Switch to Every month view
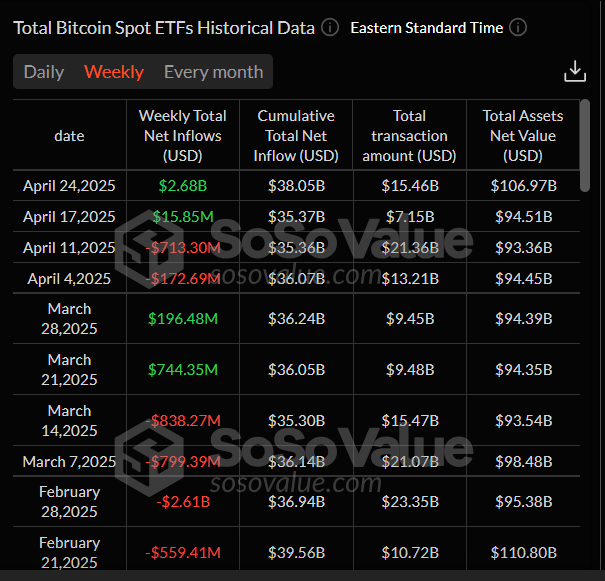Screen dimensions: 605x581 tap(213, 72)
